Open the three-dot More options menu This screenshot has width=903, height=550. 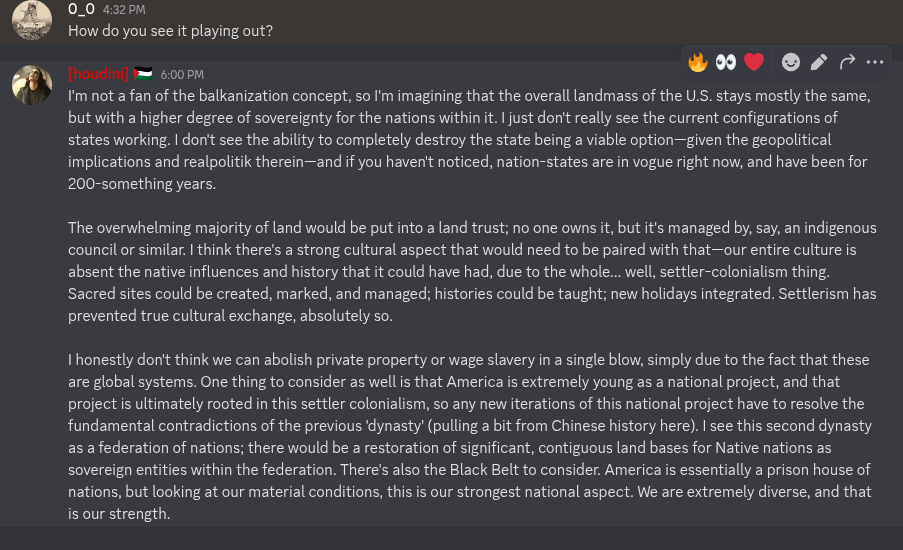[x=875, y=62]
